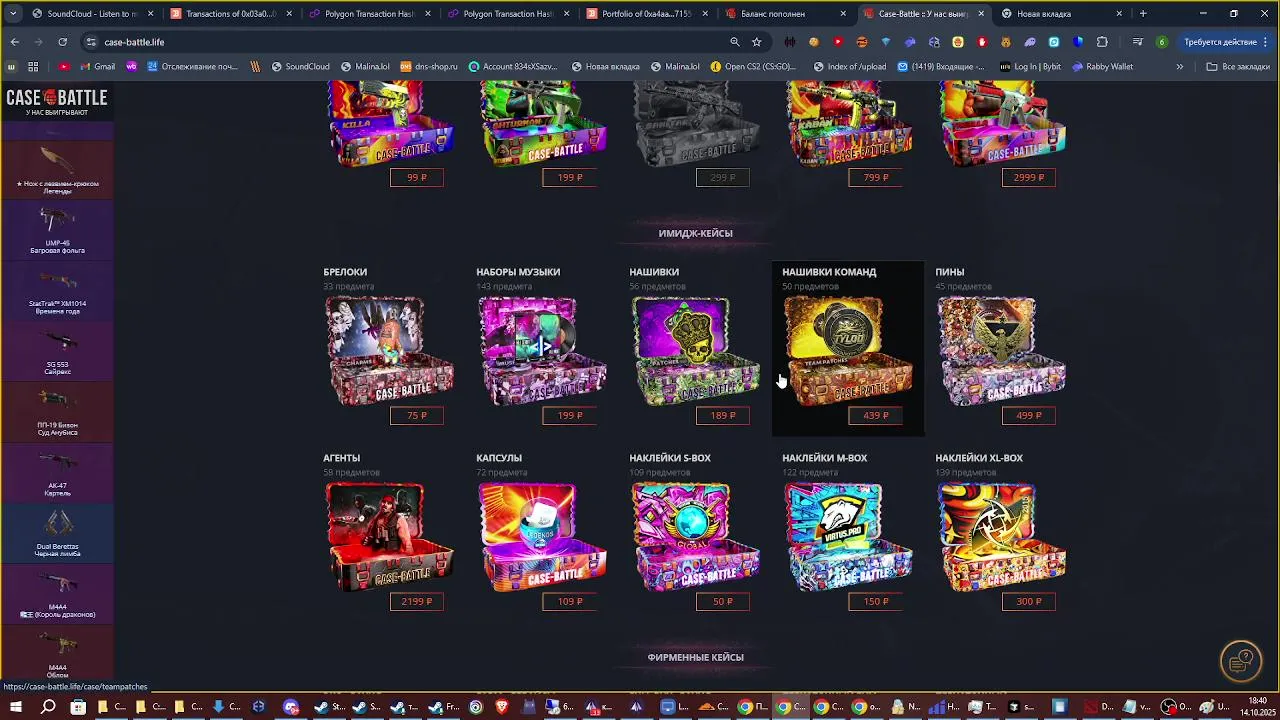Screen dimensions: 1280x720
Task: Click the Case-Battle logo in sidebar
Action: pyautogui.click(x=57, y=100)
